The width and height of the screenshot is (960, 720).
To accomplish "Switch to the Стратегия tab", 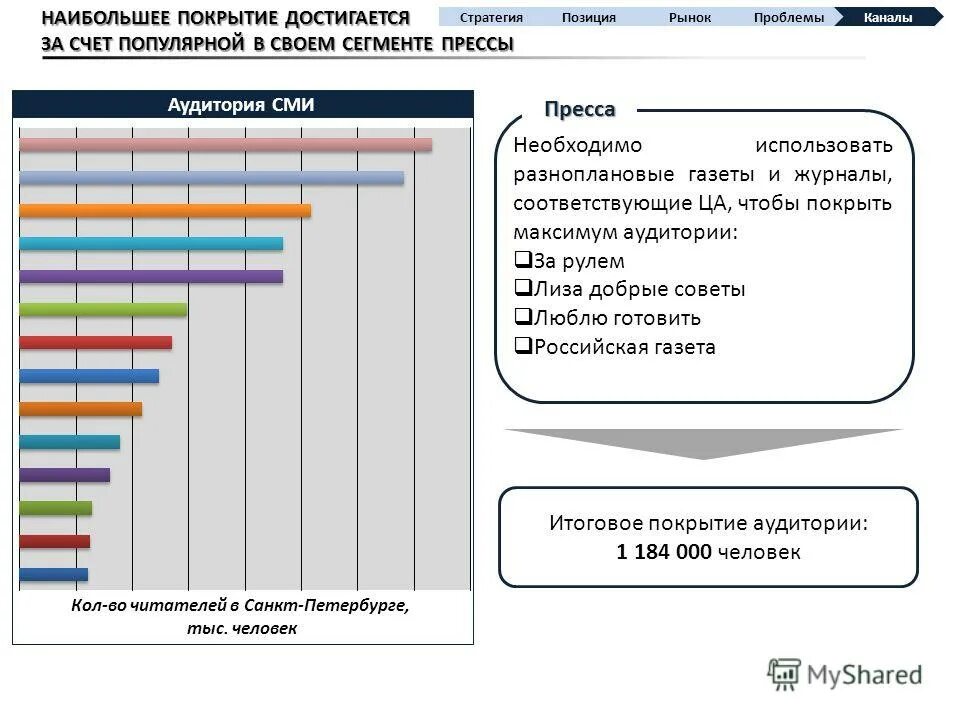I will click(491, 16).
